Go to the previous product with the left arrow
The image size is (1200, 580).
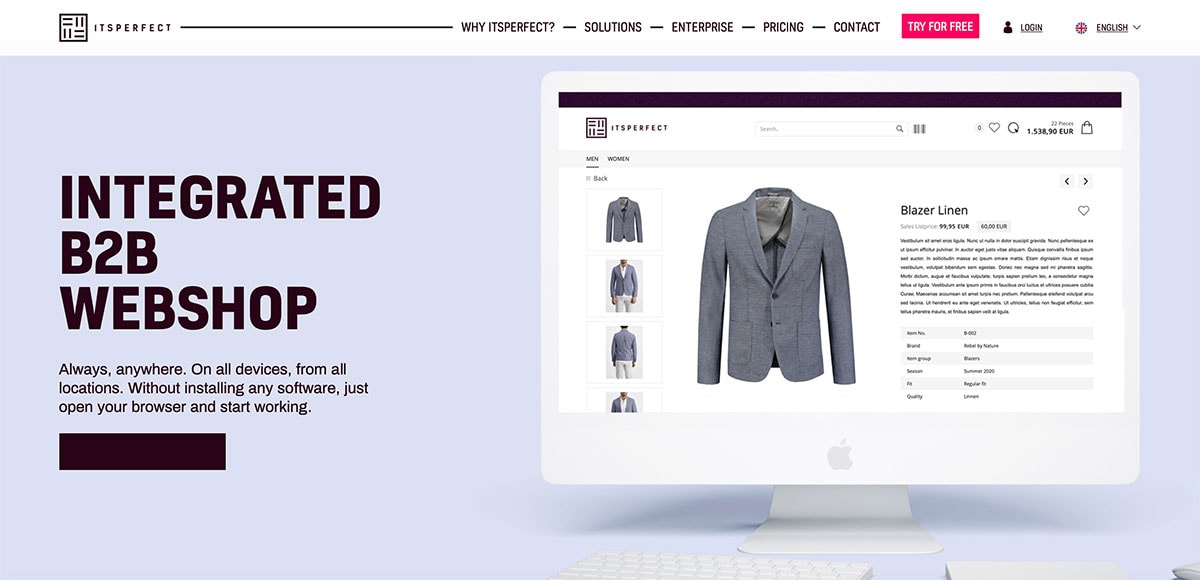click(1067, 181)
